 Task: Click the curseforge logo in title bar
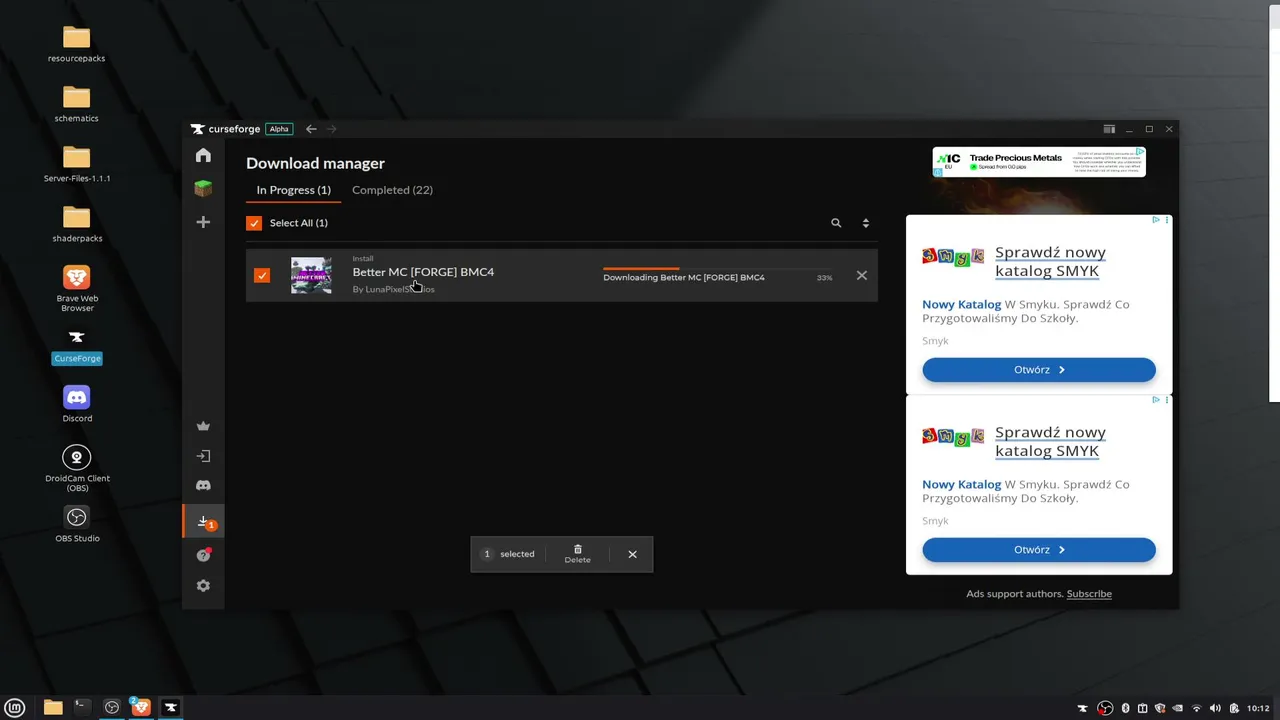click(226, 129)
